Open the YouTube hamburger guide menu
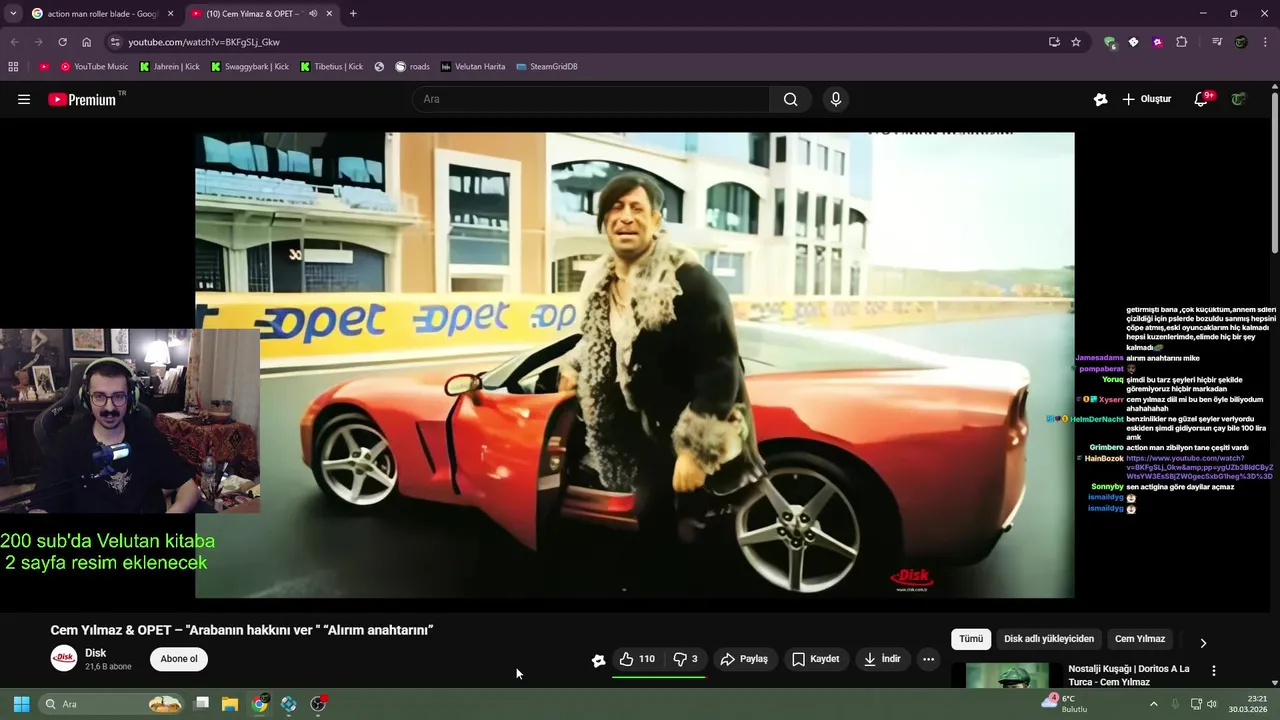The width and height of the screenshot is (1280, 720). point(24,99)
